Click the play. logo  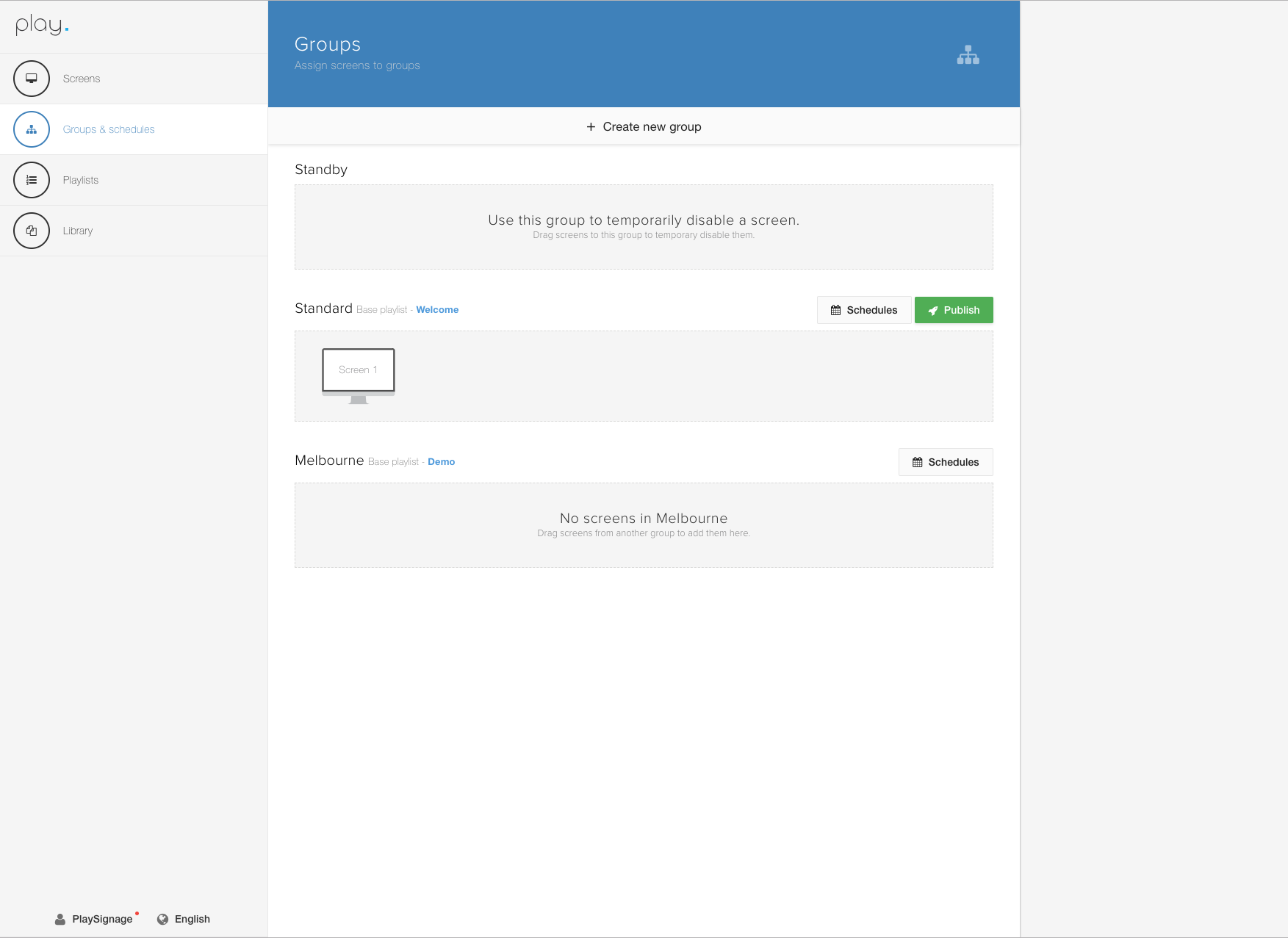[42, 26]
